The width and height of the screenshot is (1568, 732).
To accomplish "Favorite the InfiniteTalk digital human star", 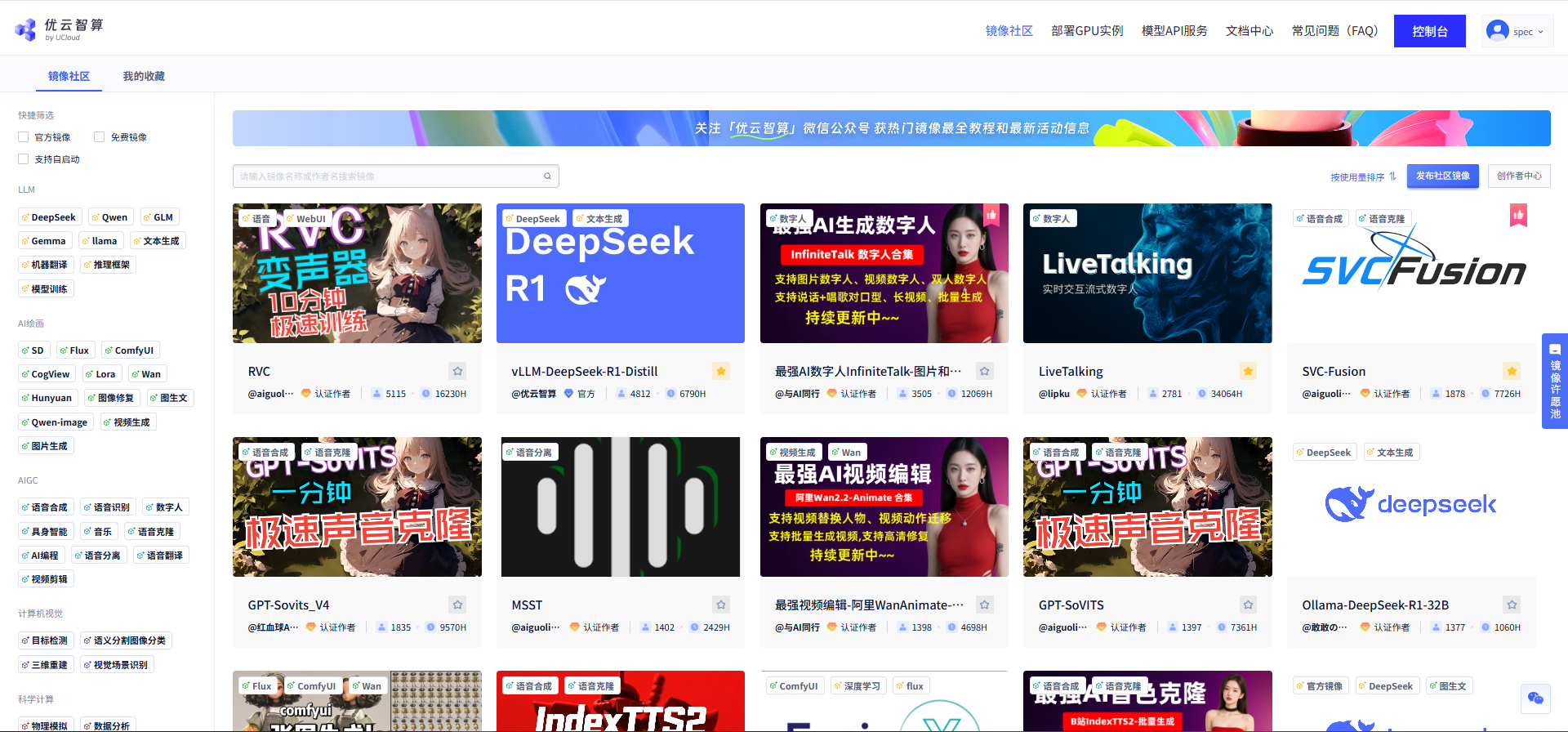I will coord(985,371).
